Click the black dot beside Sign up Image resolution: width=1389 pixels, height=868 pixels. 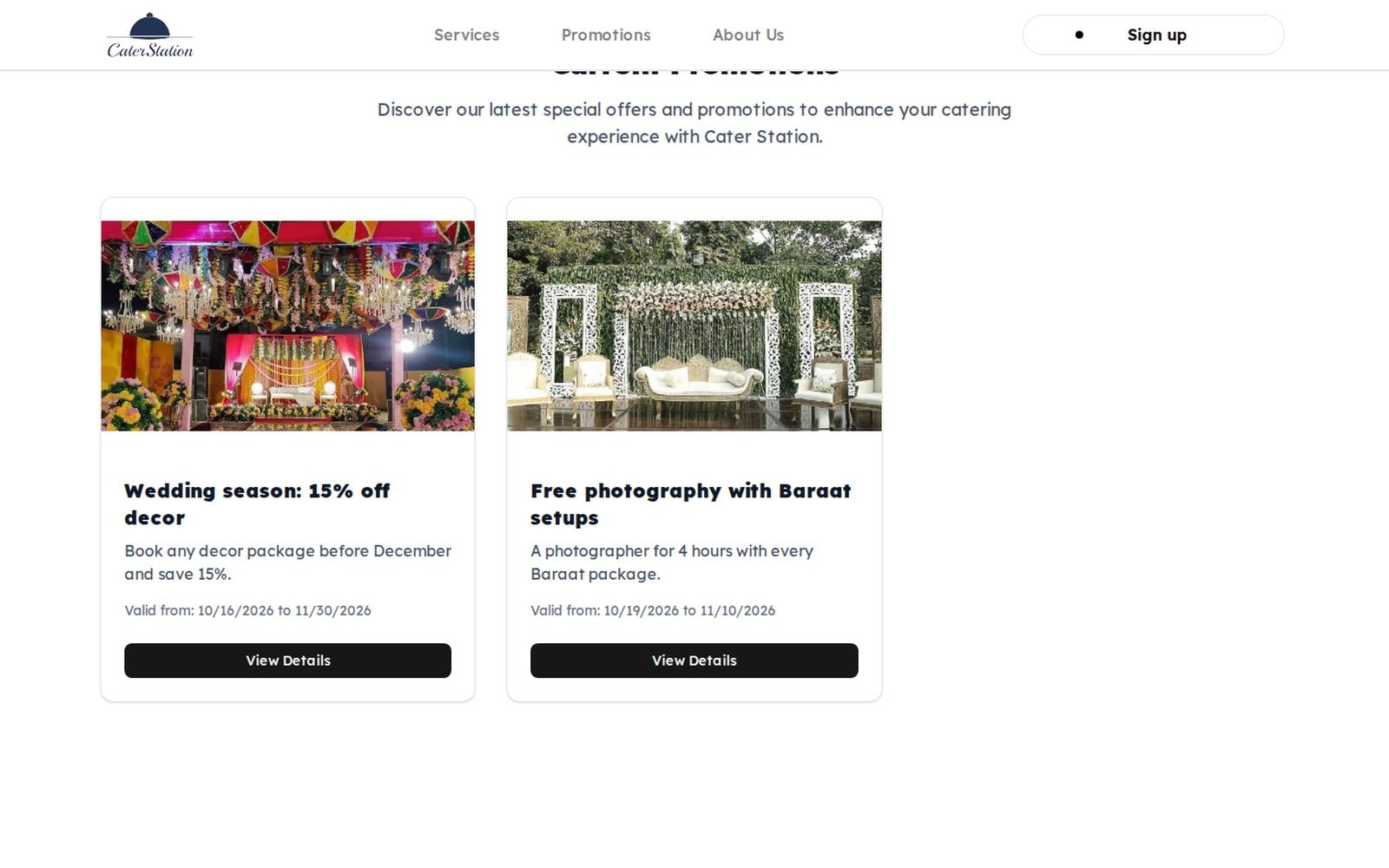click(x=1079, y=35)
